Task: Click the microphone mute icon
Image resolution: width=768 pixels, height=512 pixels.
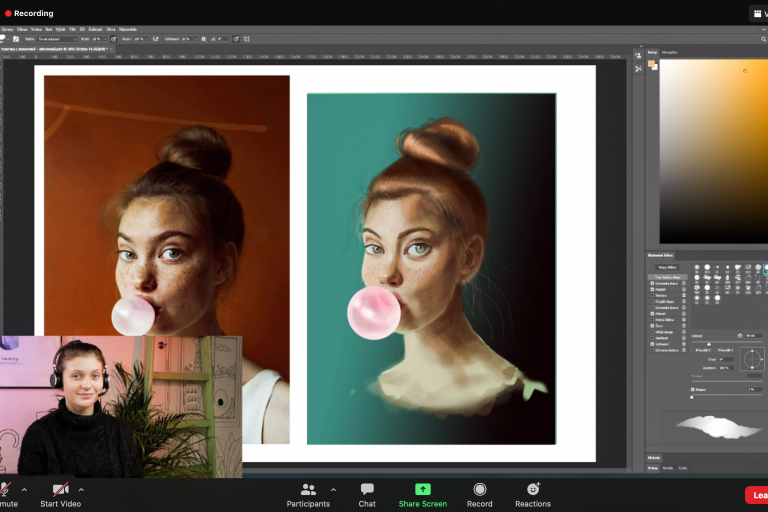Action: pyautogui.click(x=5, y=489)
